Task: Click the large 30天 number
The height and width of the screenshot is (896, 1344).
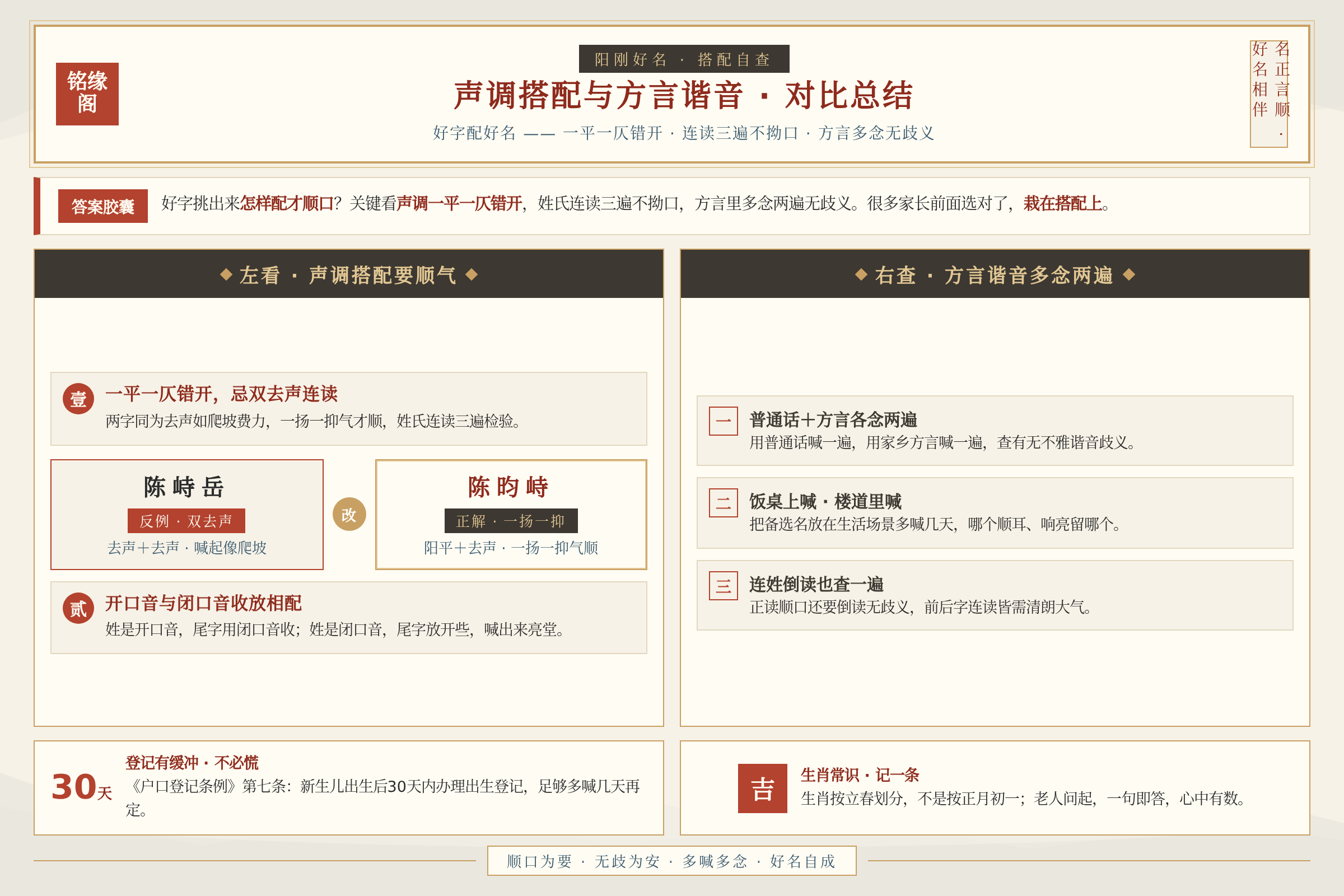Action: (x=82, y=787)
